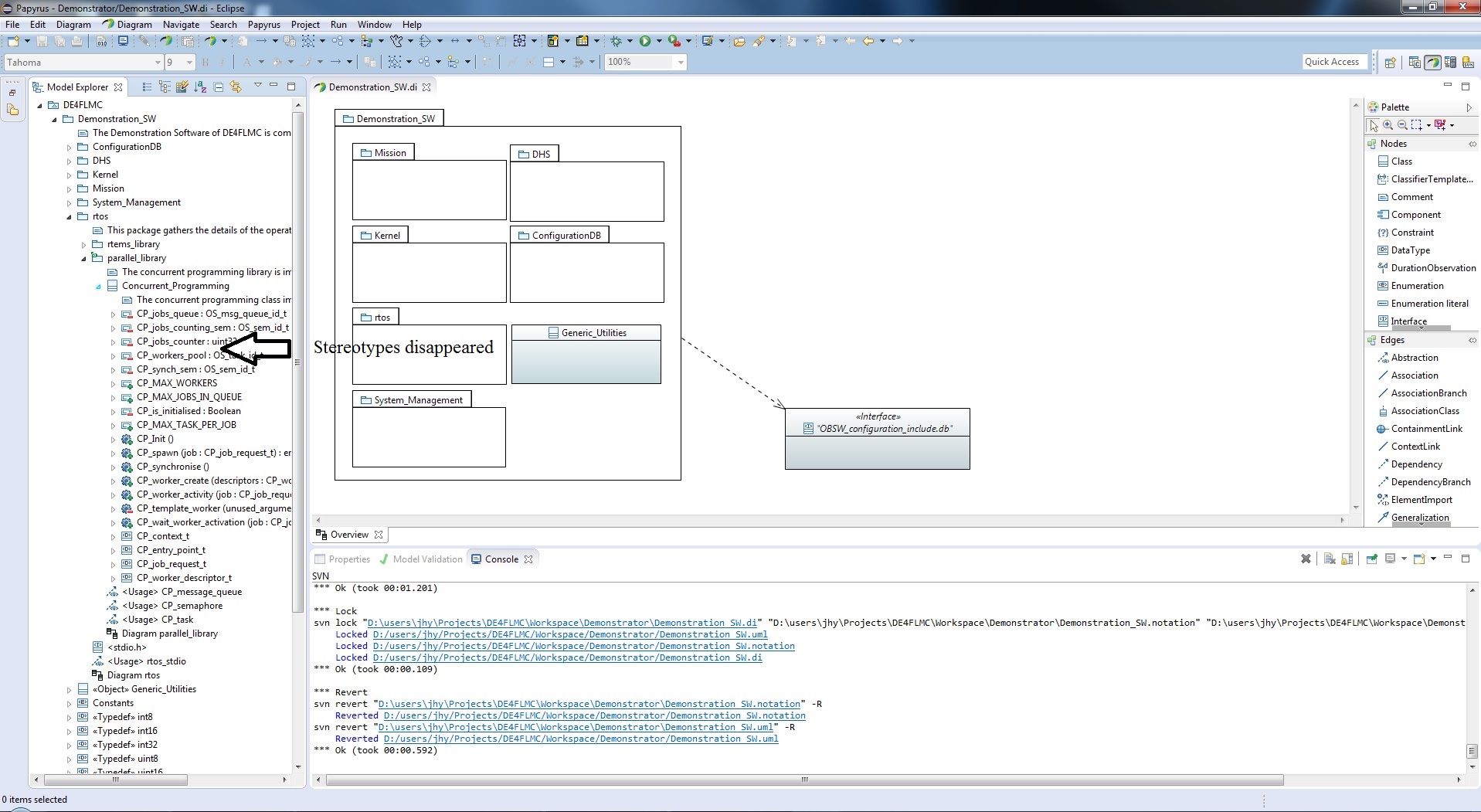Click the console horizontal scrollbar
1481x812 pixels.
point(804,780)
